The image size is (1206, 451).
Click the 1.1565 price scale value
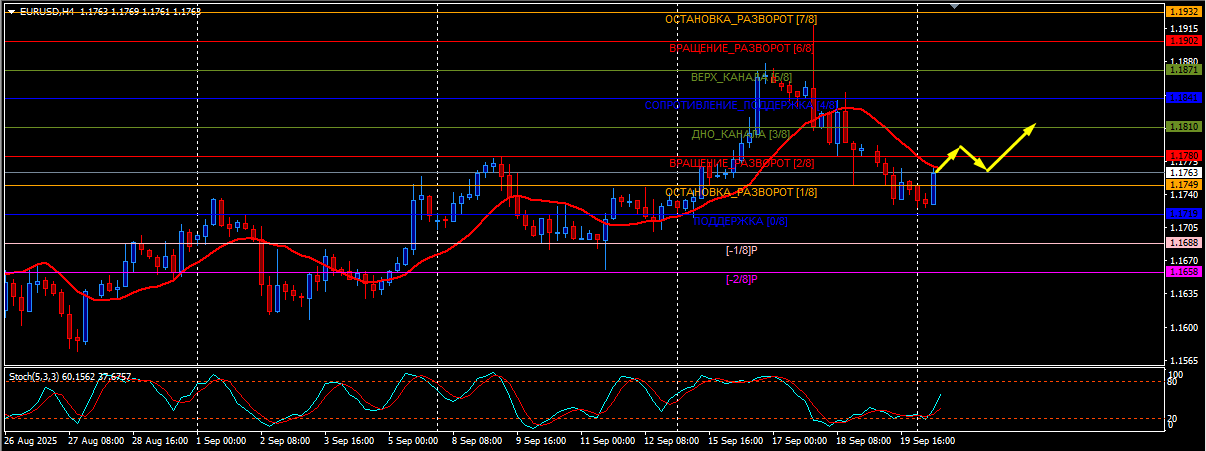pyautogui.click(x=1184, y=361)
